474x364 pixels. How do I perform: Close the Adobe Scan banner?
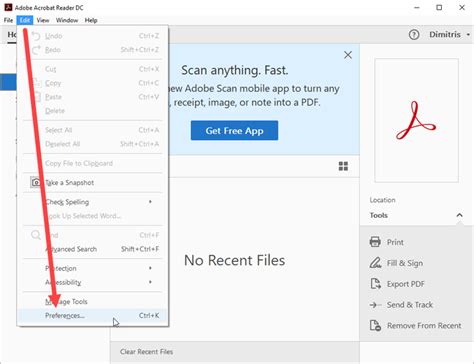tap(348, 55)
